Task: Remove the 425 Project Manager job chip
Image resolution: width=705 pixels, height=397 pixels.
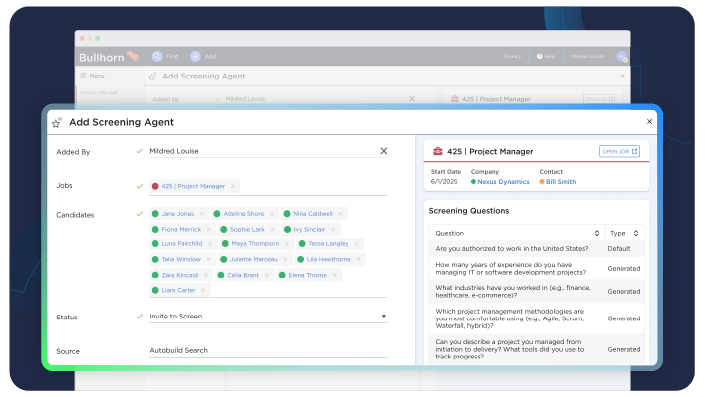Action: click(233, 186)
